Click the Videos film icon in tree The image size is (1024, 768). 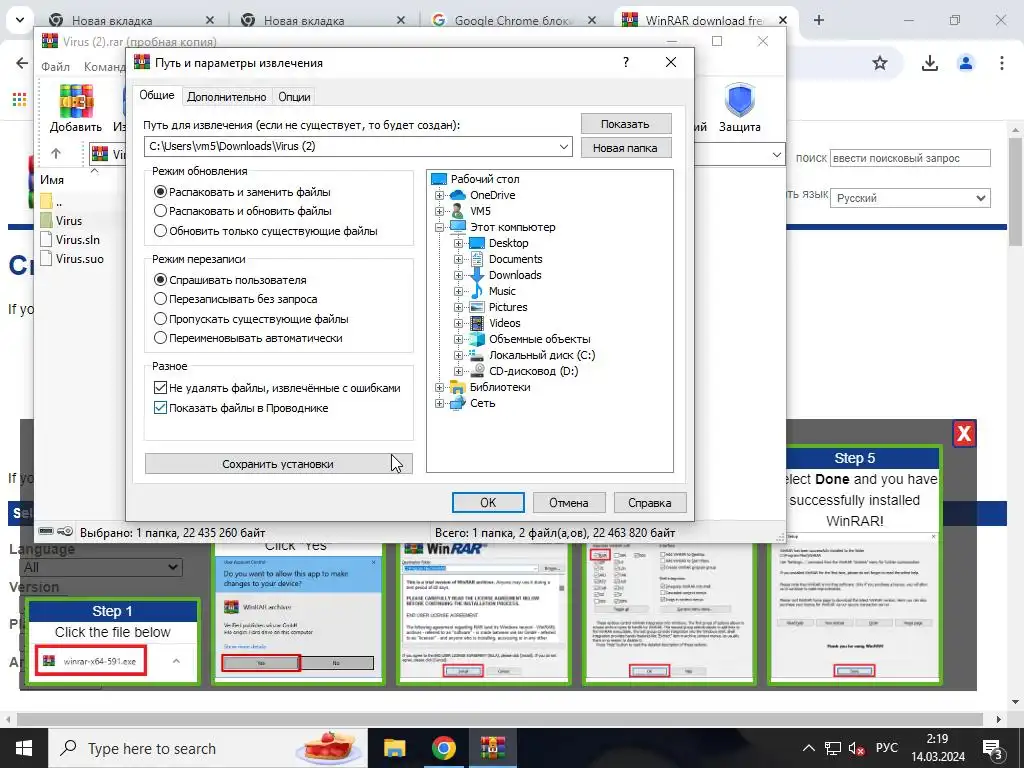click(477, 323)
